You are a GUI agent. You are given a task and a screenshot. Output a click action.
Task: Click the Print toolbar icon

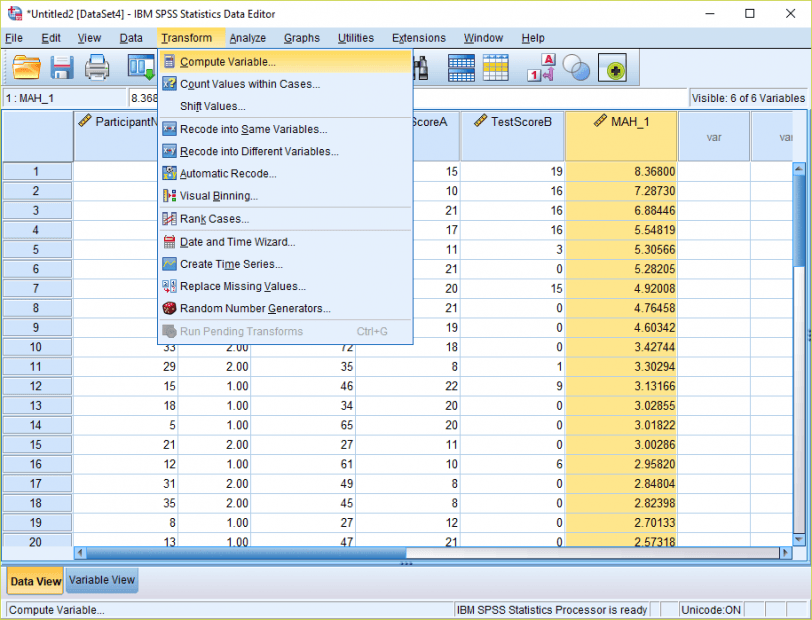click(x=97, y=67)
